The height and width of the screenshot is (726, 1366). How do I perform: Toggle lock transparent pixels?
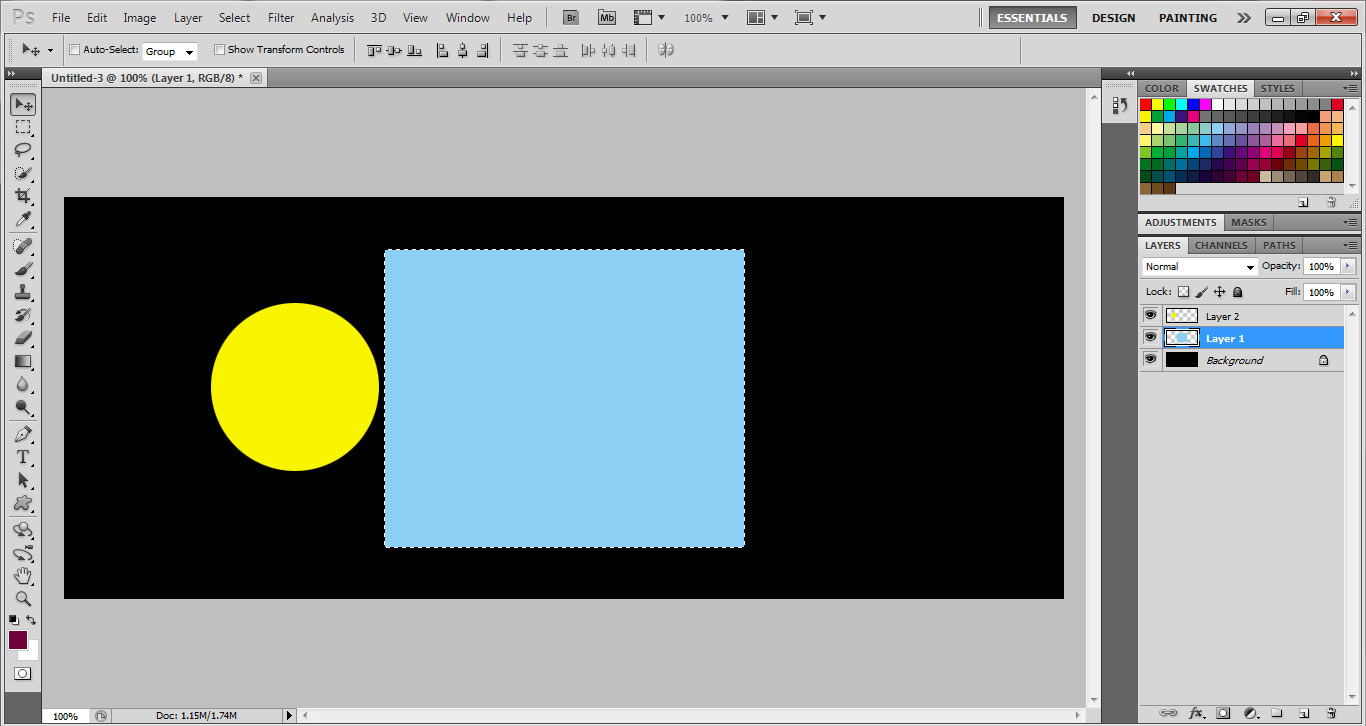(1183, 292)
